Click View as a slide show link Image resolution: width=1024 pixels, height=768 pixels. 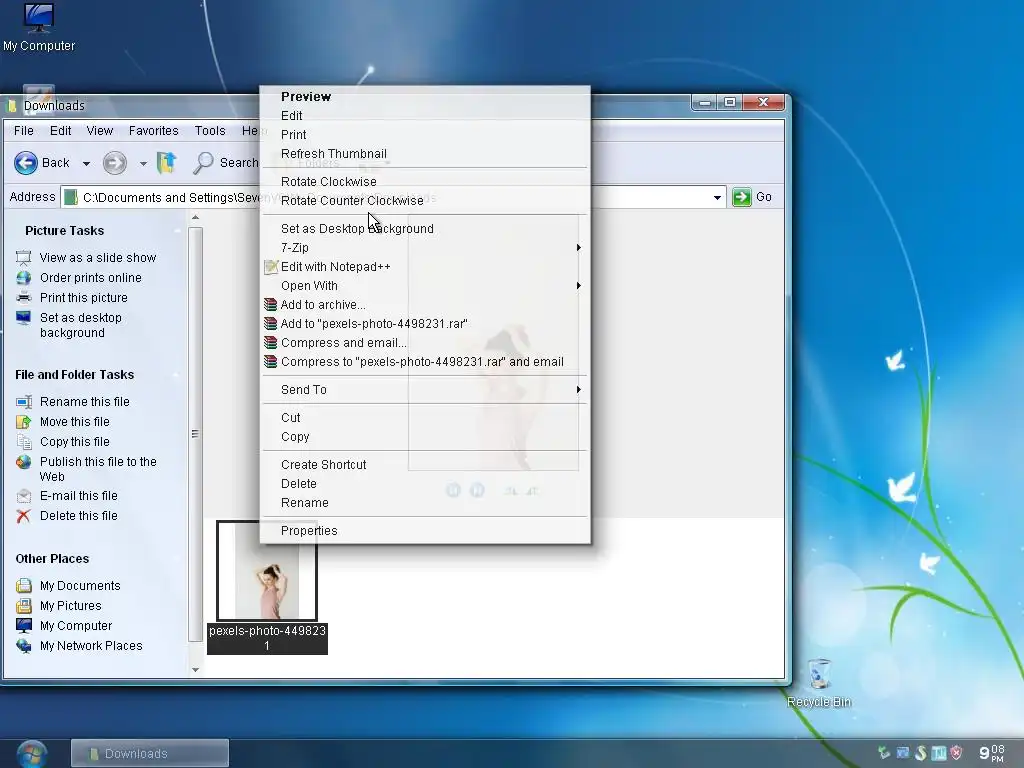click(x=98, y=258)
